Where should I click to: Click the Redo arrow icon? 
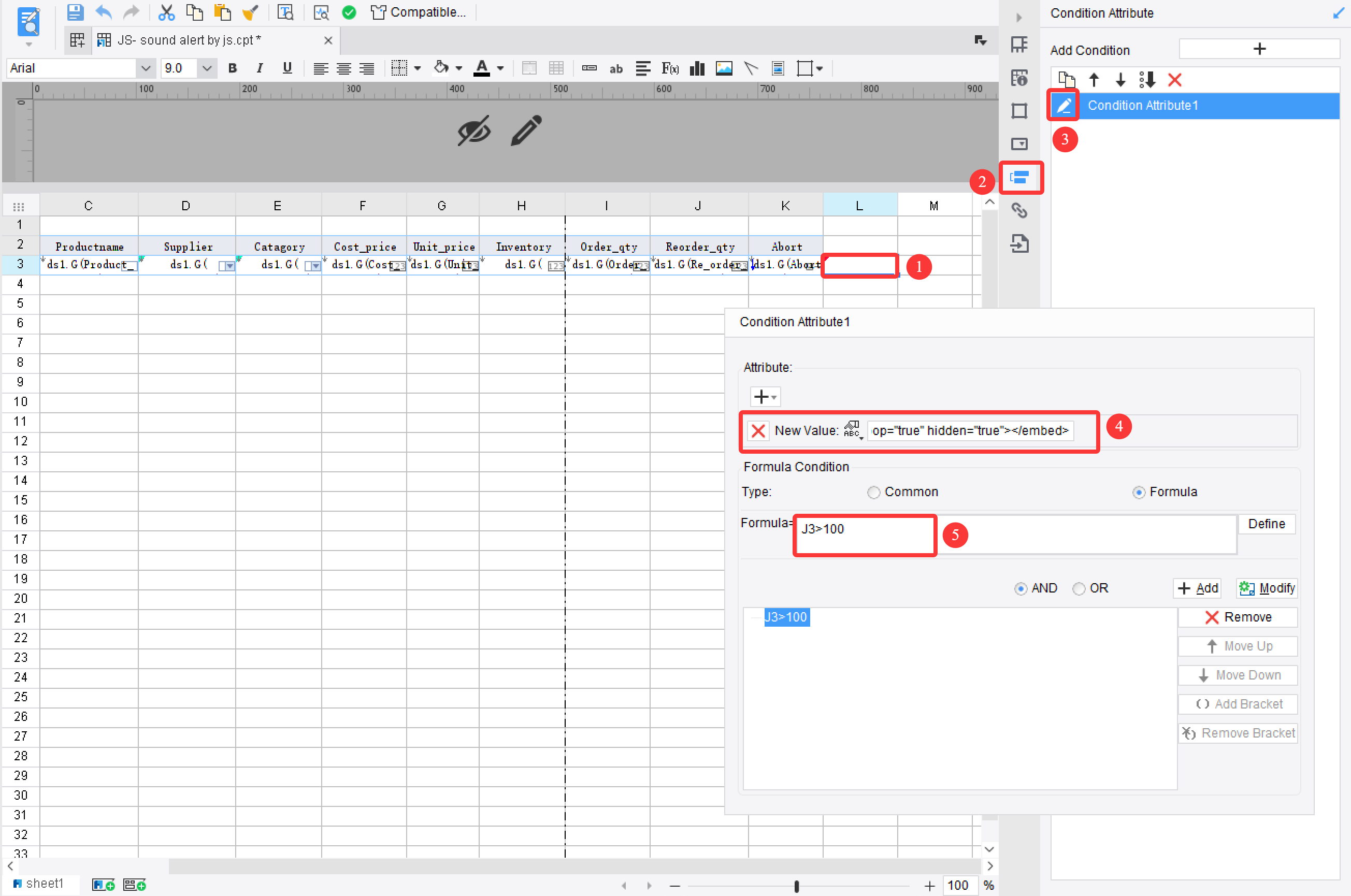click(132, 12)
